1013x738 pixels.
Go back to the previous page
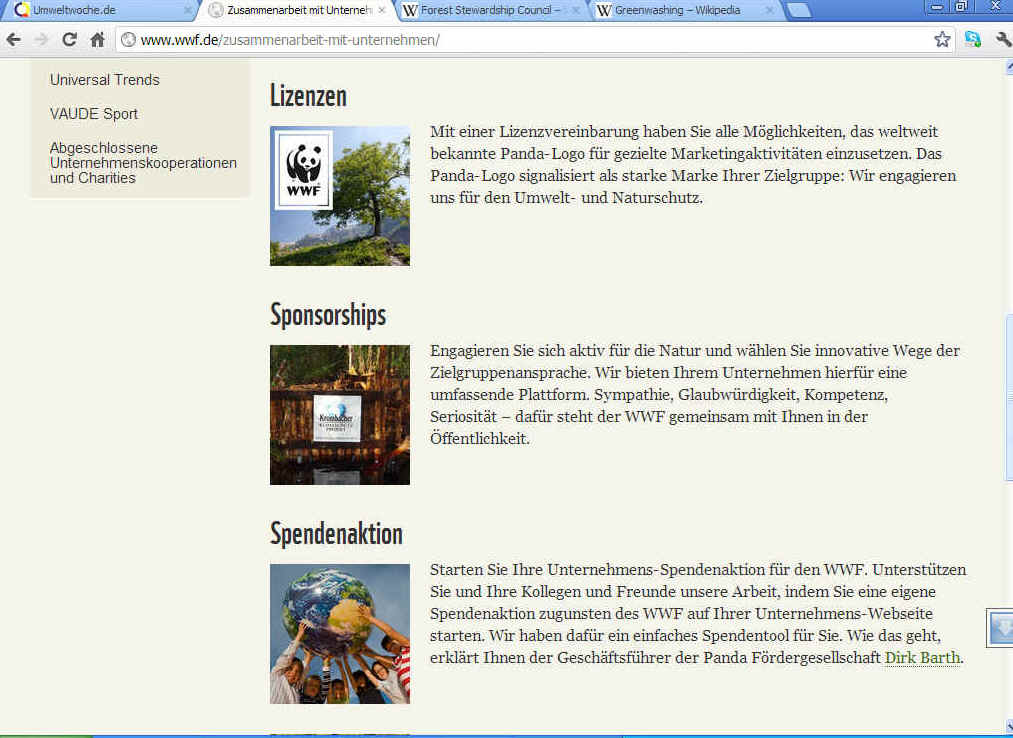[x=14, y=40]
